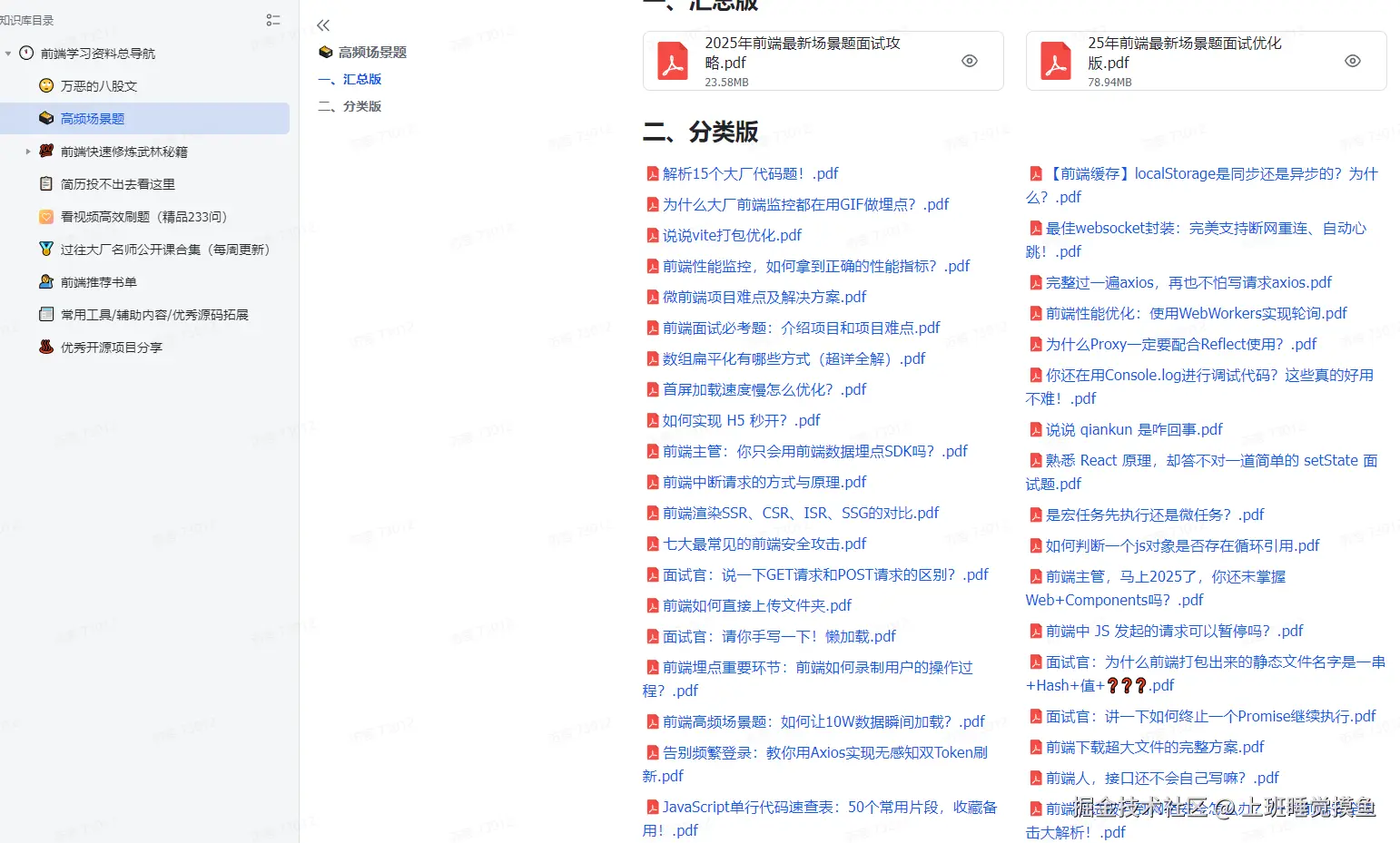
Task: Open 说说 qiankun 是咋回事.pdf
Action: coord(1134,429)
